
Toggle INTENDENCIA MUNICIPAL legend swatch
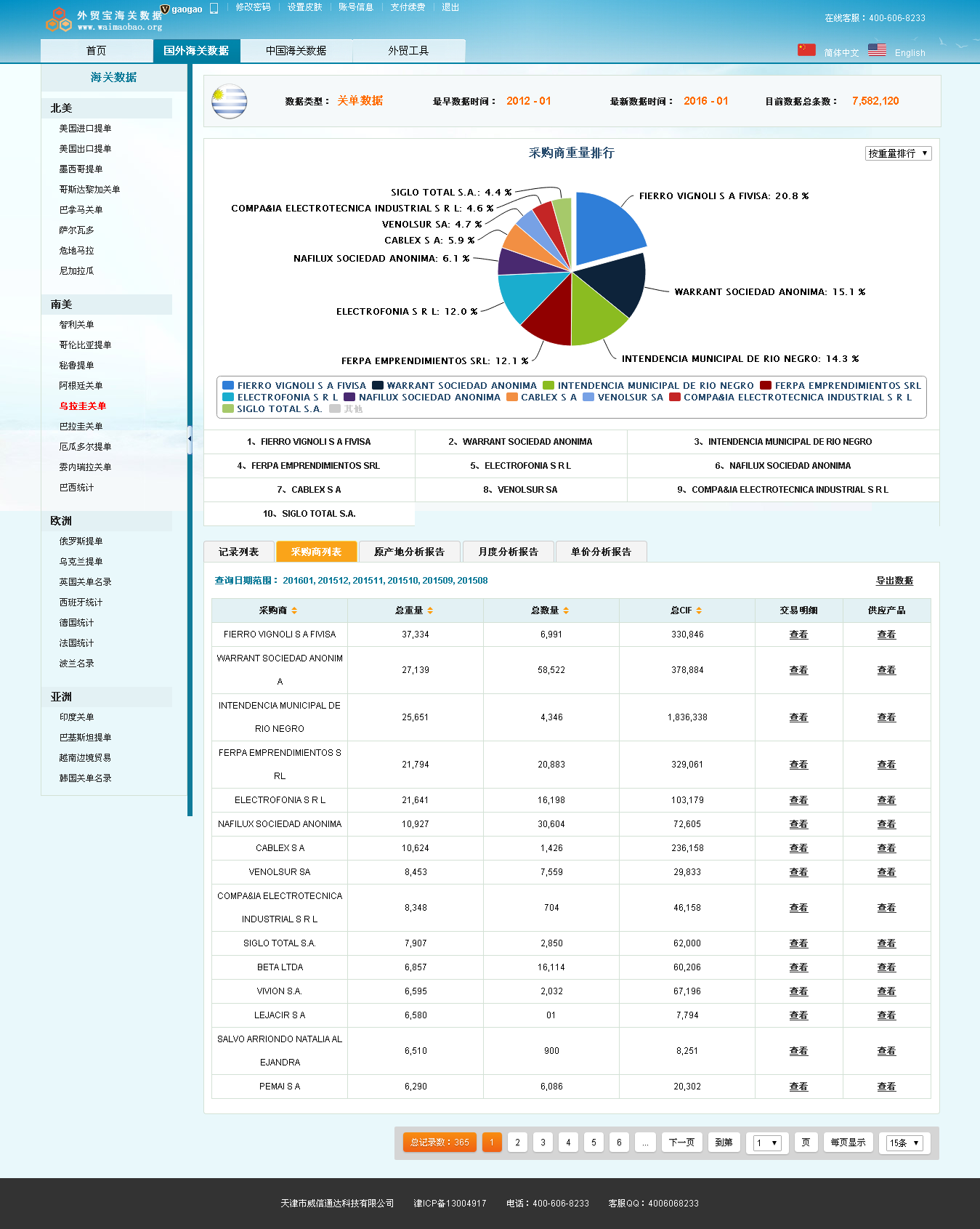(x=548, y=385)
